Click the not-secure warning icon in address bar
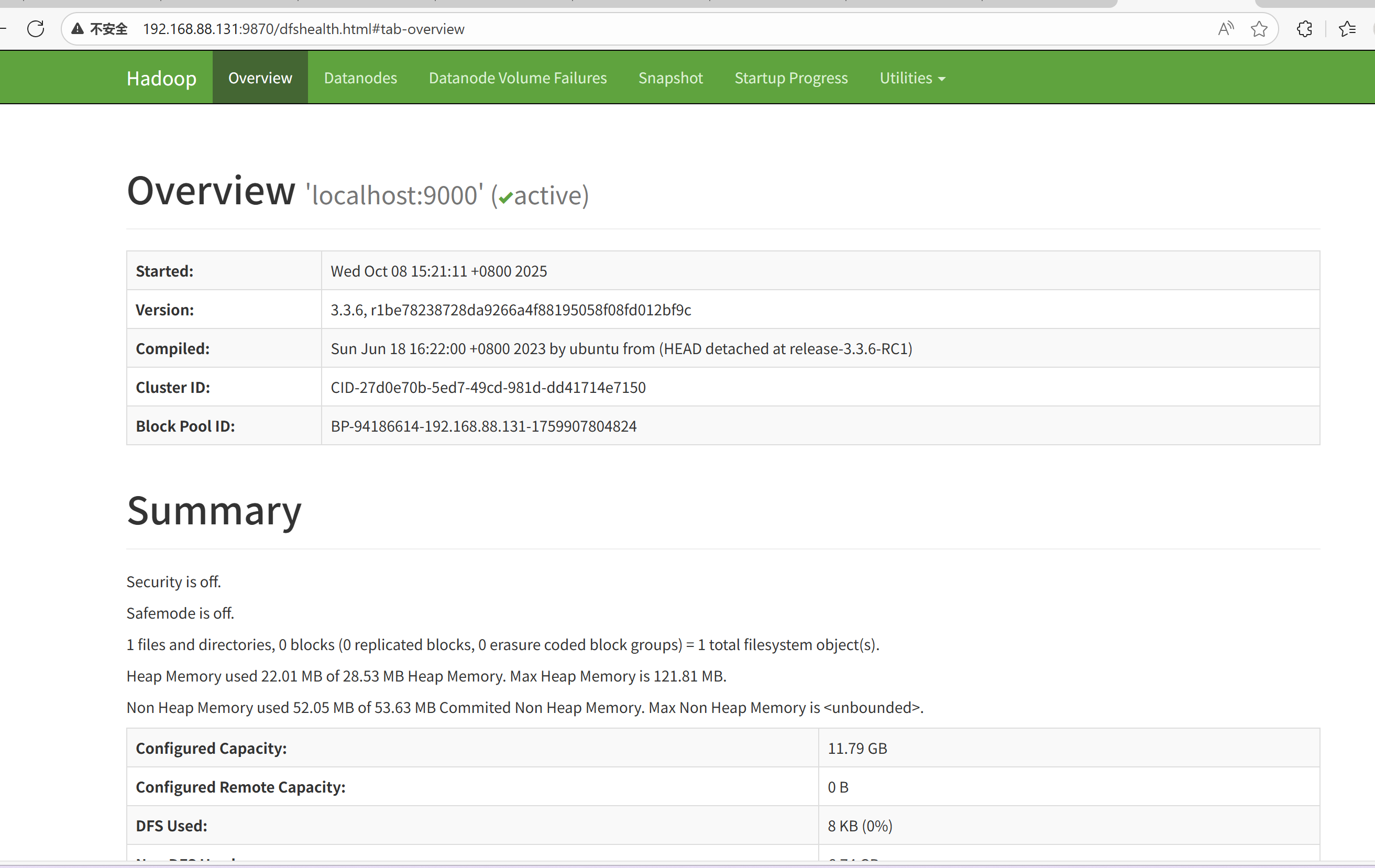Screen dimensions: 1375x868 pyautogui.click(x=78, y=29)
